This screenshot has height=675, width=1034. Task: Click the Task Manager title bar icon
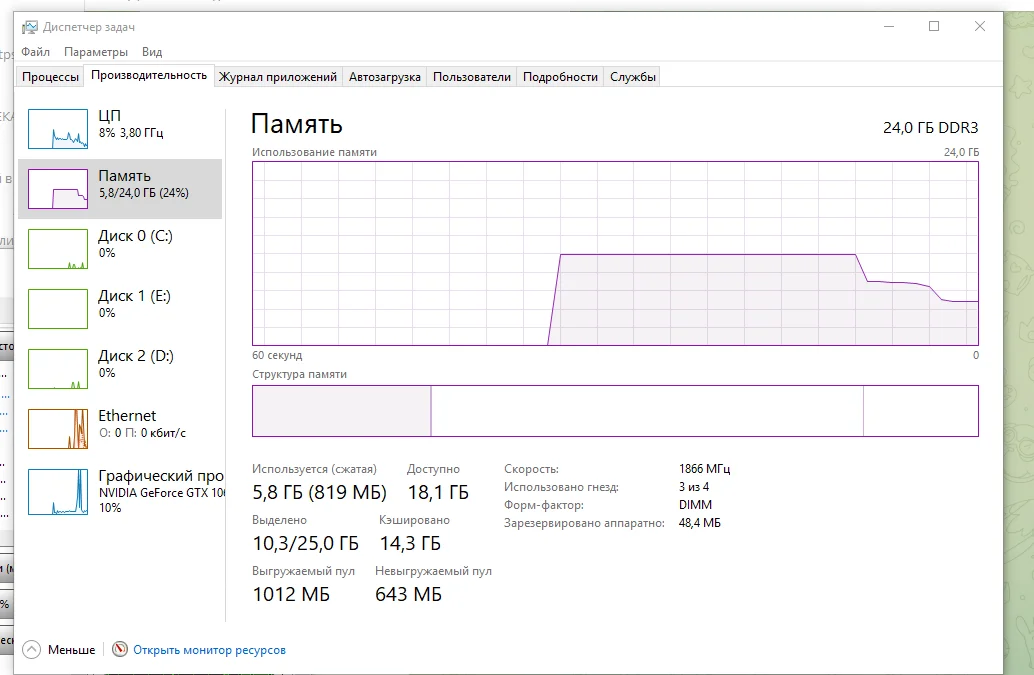tap(30, 27)
